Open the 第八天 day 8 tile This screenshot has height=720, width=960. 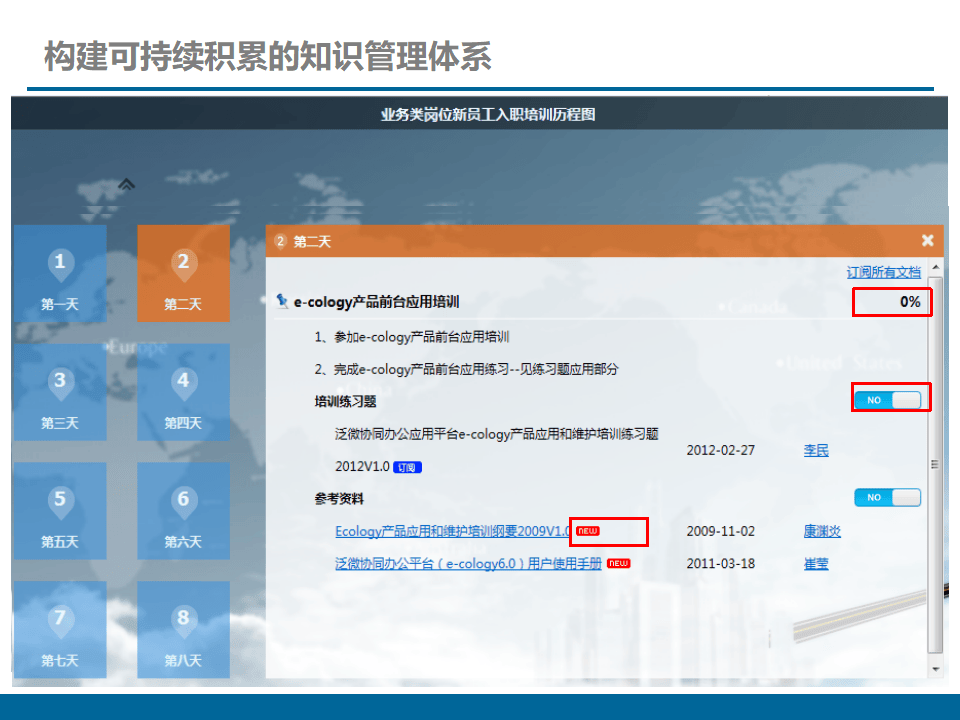point(183,629)
